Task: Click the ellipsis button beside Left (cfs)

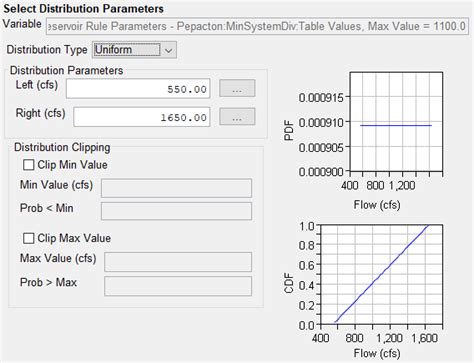Action: [237, 88]
